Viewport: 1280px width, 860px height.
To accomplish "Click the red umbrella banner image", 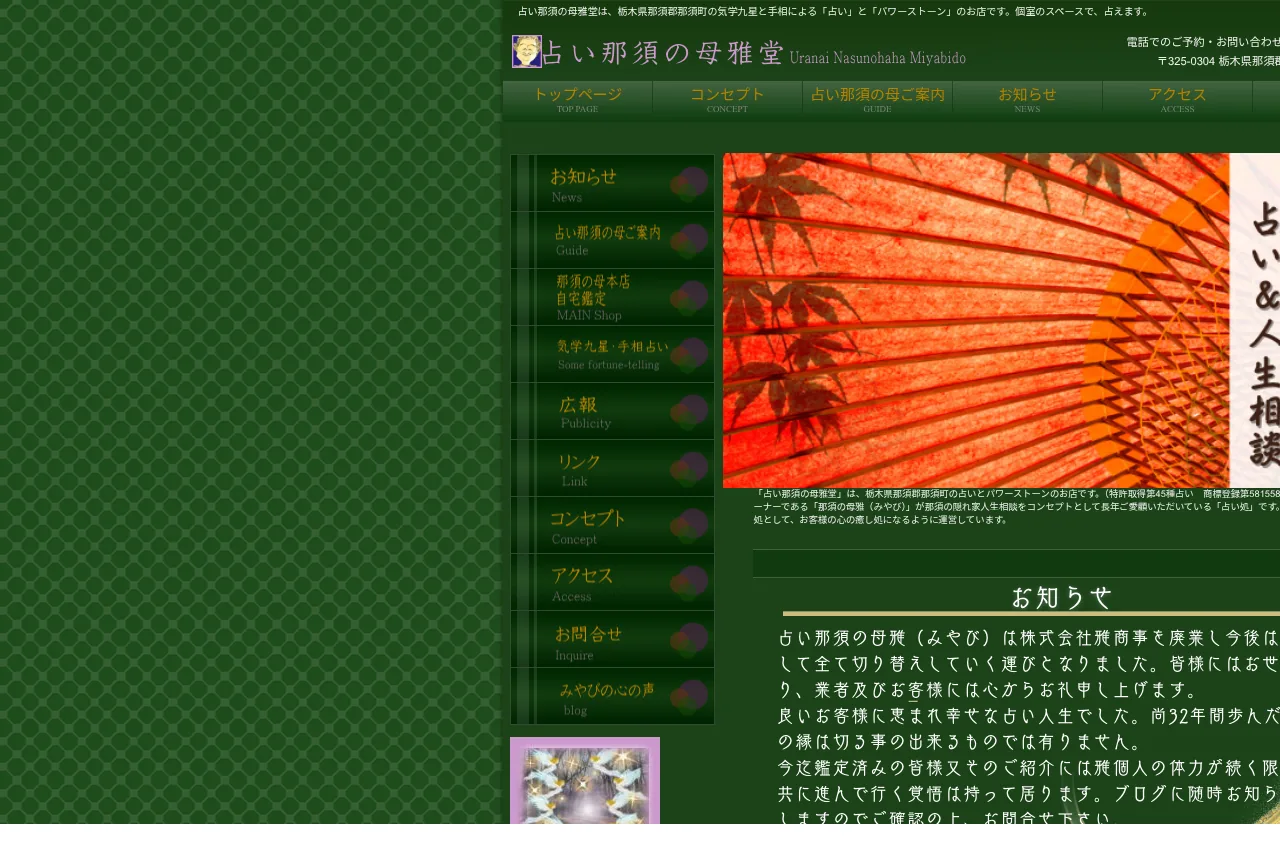I will coord(1001,320).
